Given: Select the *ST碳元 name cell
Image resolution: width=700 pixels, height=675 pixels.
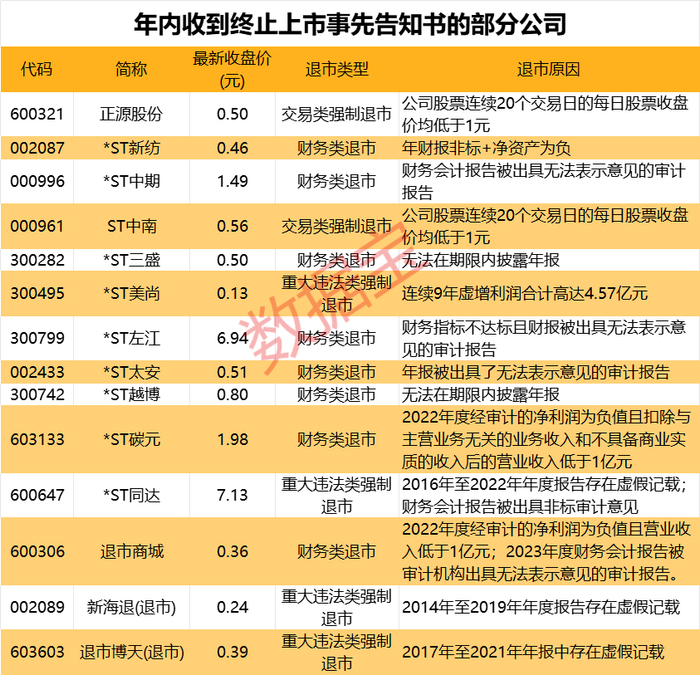Looking at the screenshot, I should pyautogui.click(x=131, y=439).
